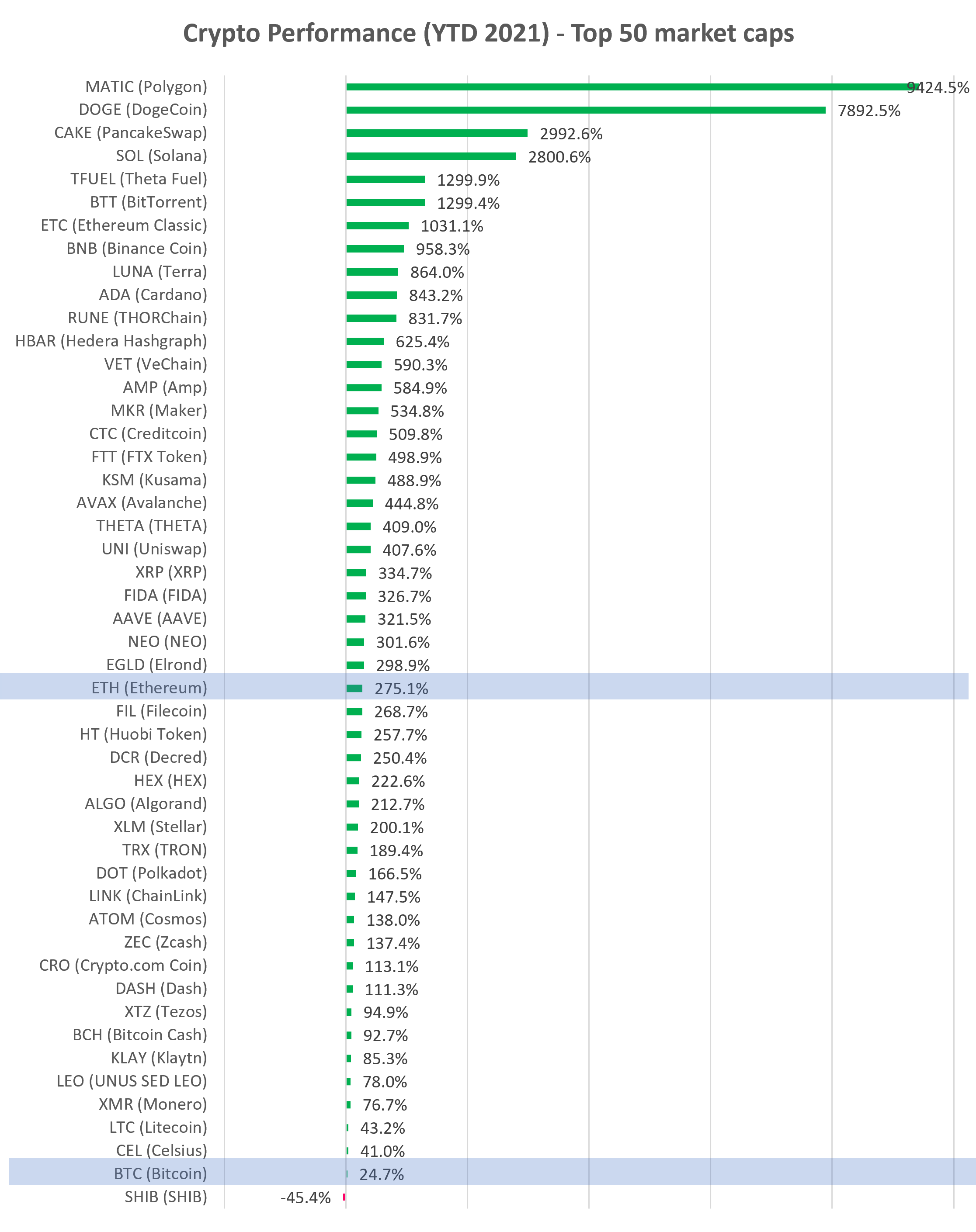Image resolution: width=976 pixels, height=1232 pixels.
Task: Click the 1031.1% value for Ethereum Classic
Action: [452, 226]
